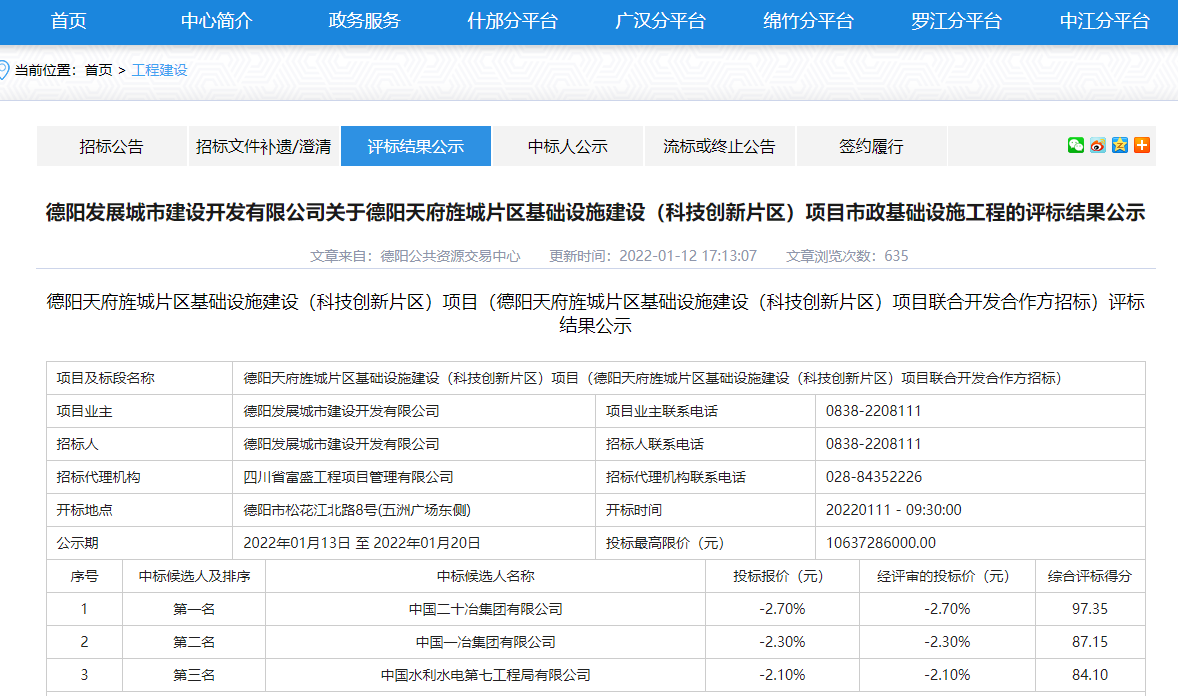Switch to 招标文件补遗/澄清 tab

pos(264,146)
